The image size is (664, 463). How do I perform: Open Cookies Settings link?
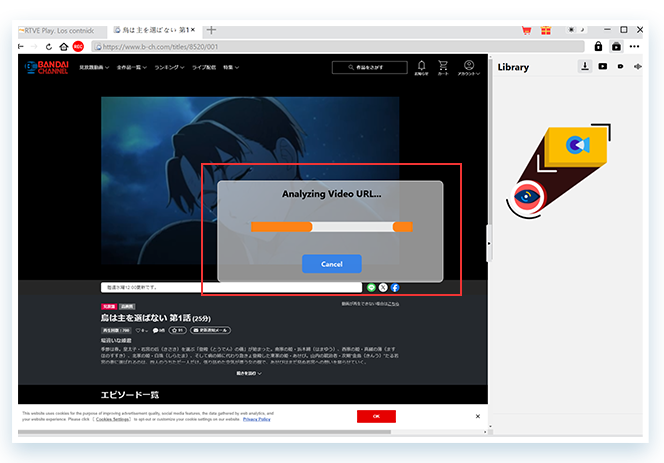point(113,419)
